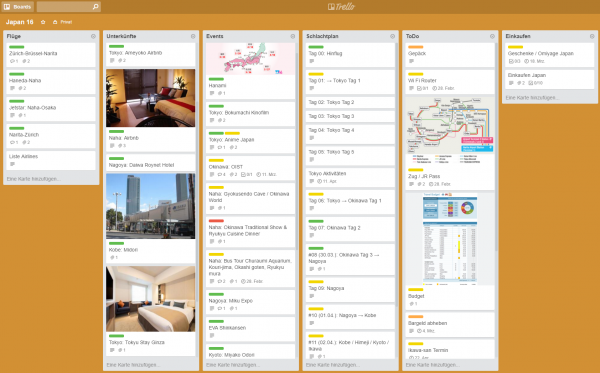Viewport: 600px width, 373px height.
Task: Click checklist badge on Okinawa: OIST card
Action: (x=247, y=175)
